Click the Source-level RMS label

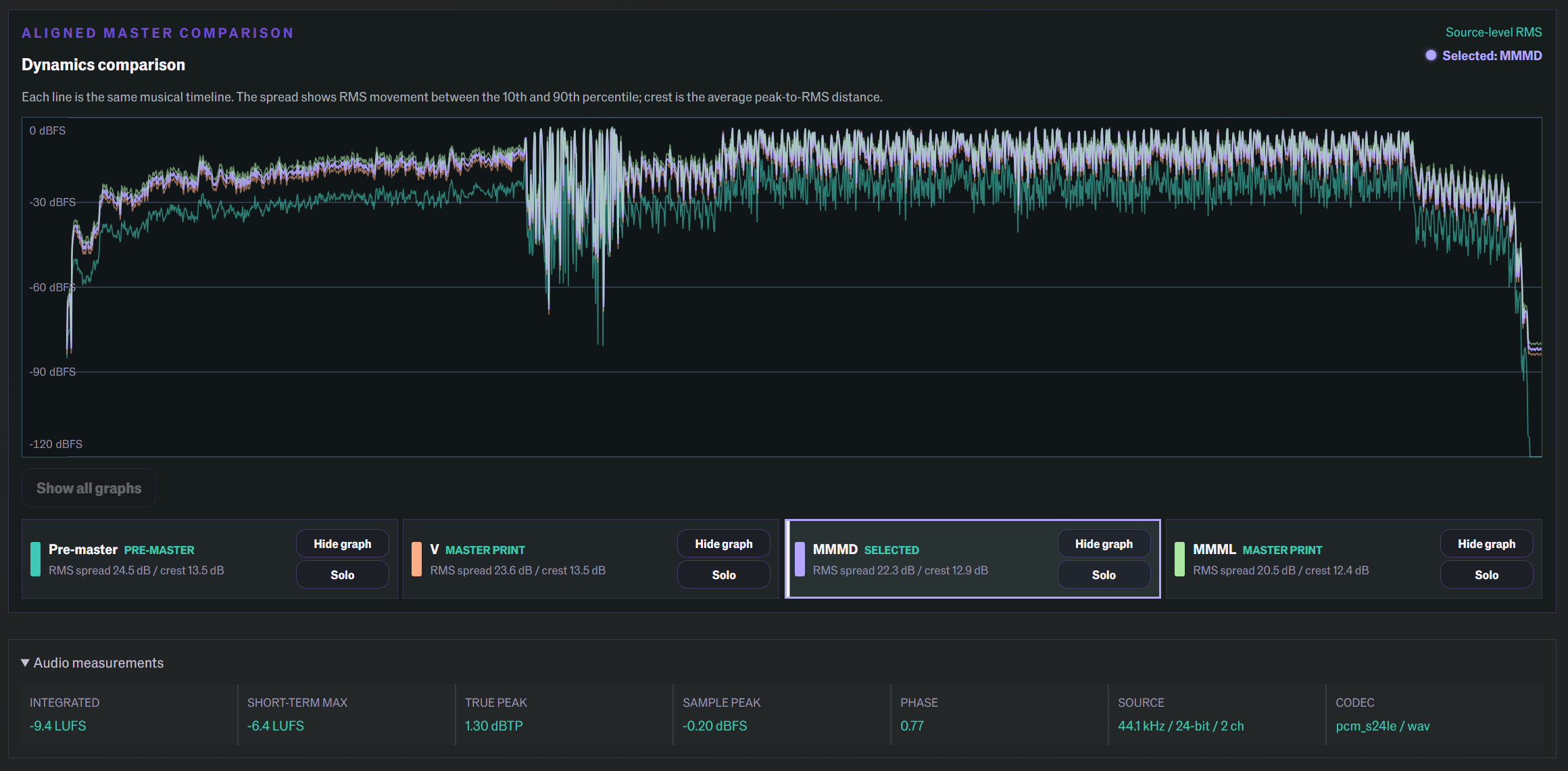[1494, 32]
